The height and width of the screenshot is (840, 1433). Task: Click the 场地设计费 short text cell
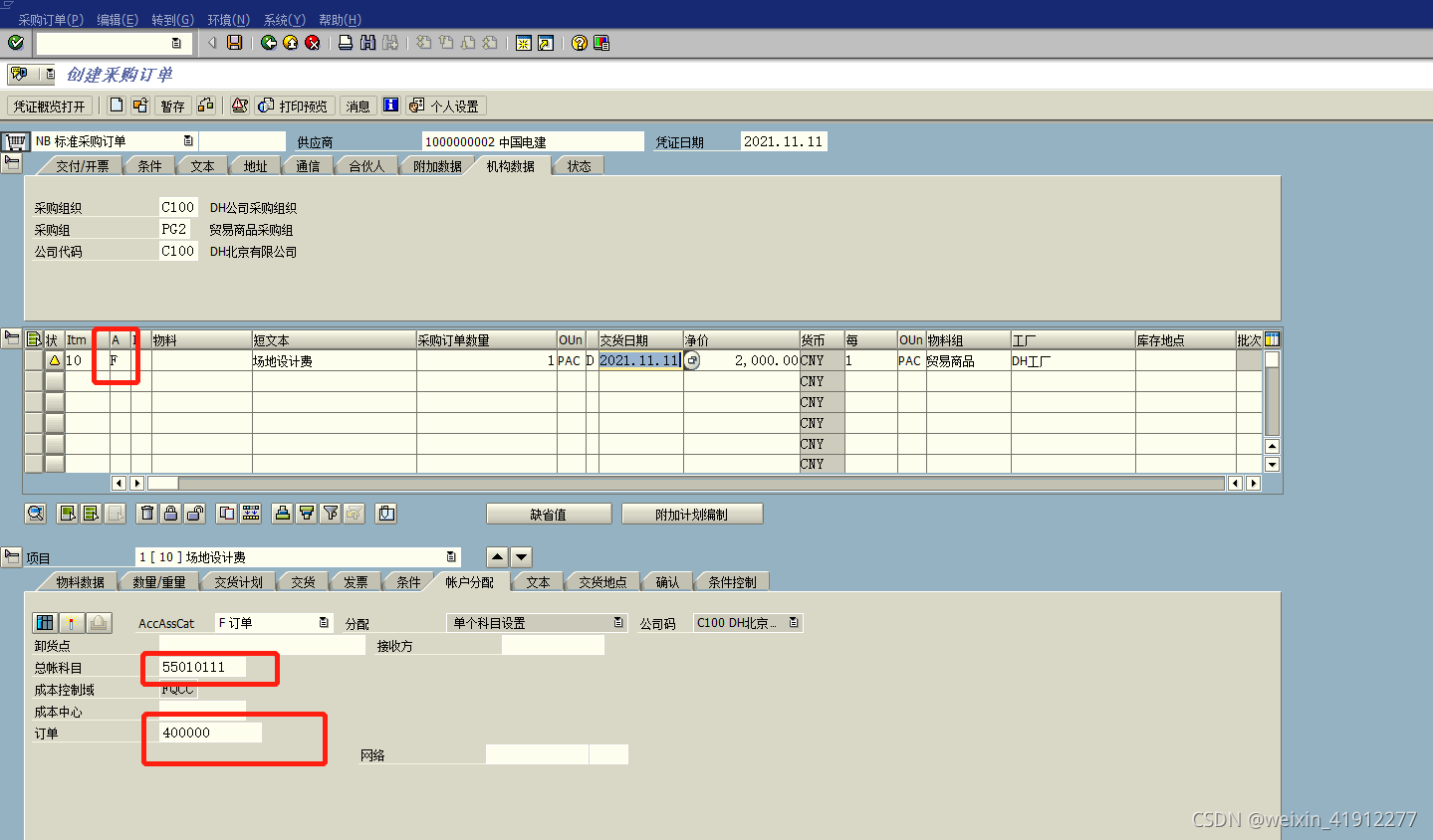334,360
